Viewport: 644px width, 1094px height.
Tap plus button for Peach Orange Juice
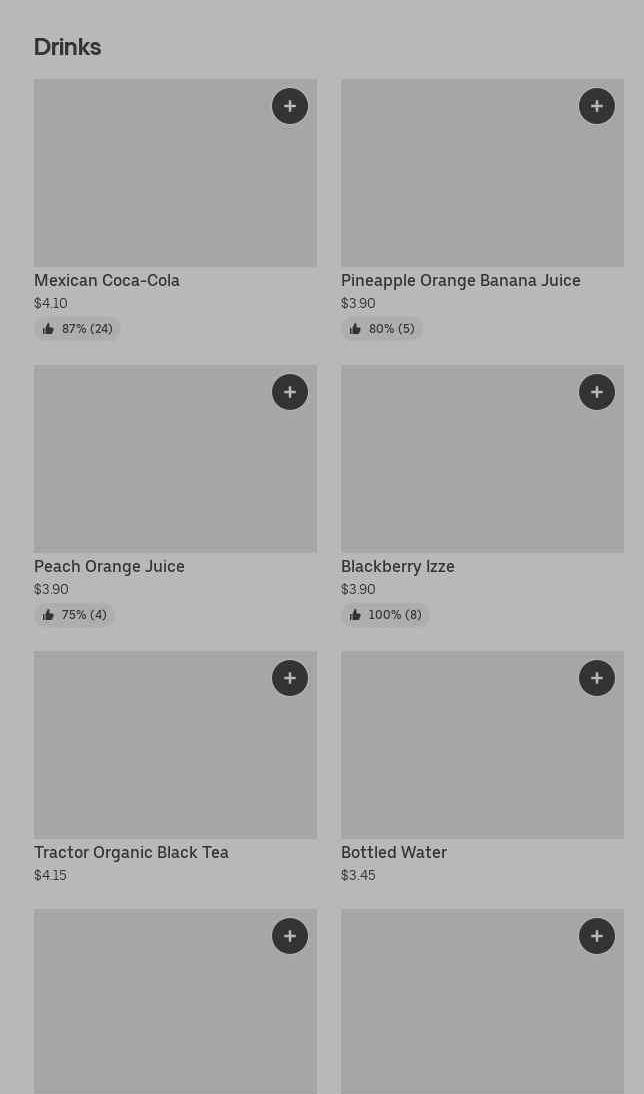click(x=290, y=392)
